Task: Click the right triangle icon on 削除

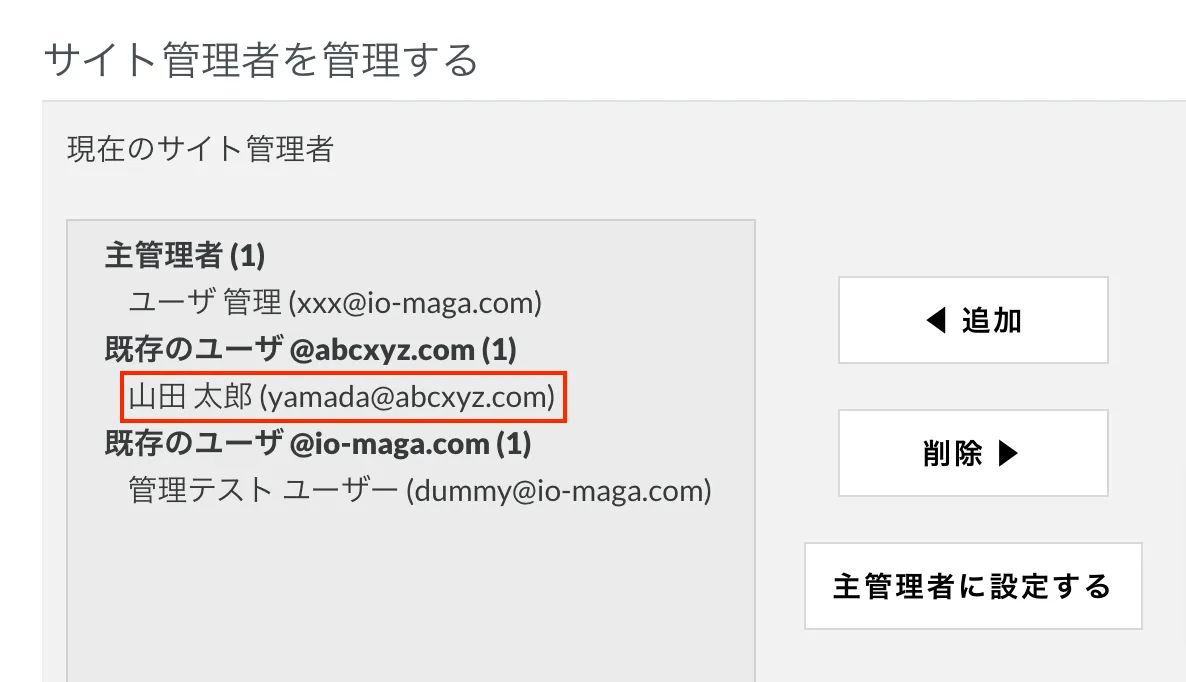Action: pos(1008,454)
